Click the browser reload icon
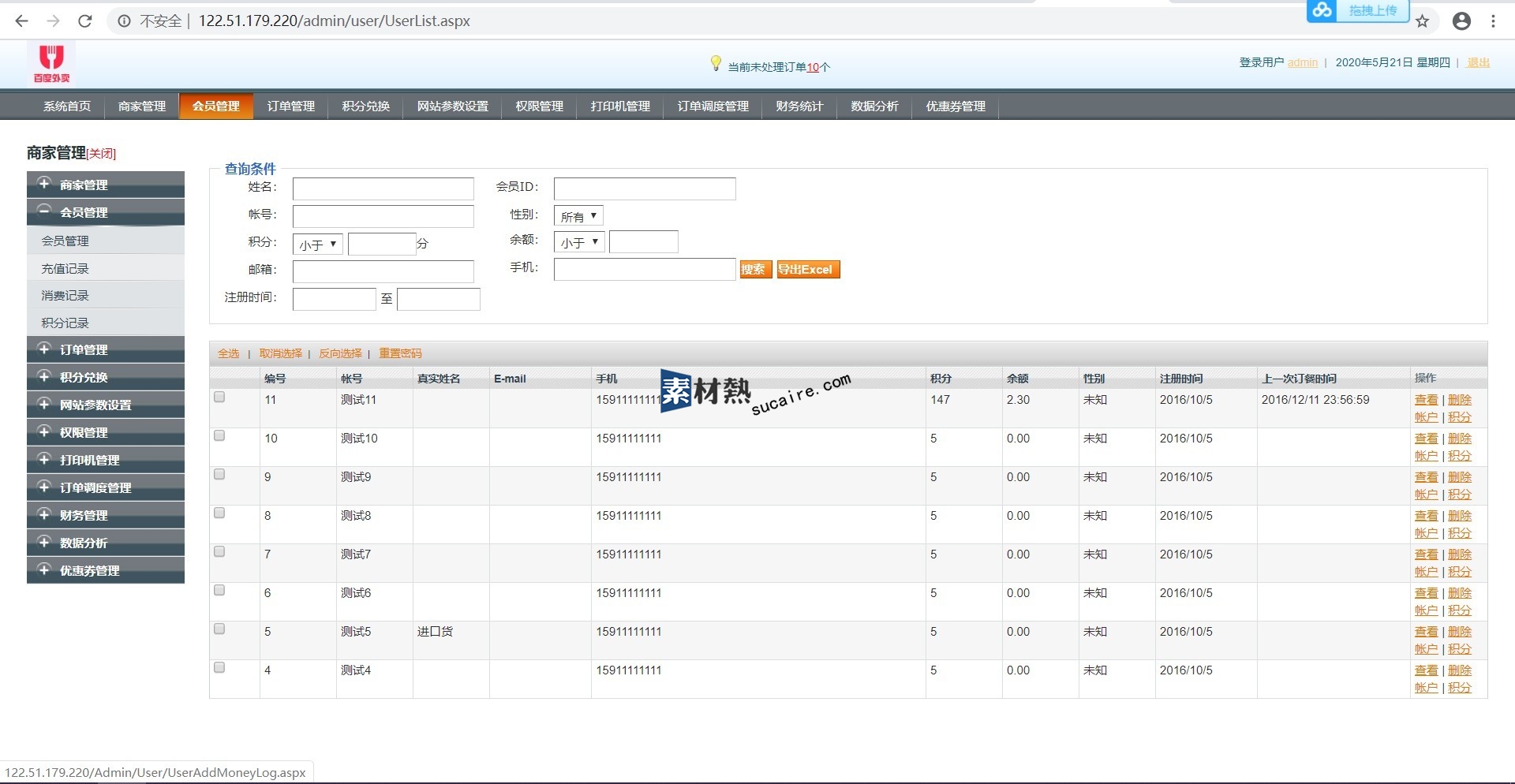This screenshot has width=1515, height=784. (85, 21)
